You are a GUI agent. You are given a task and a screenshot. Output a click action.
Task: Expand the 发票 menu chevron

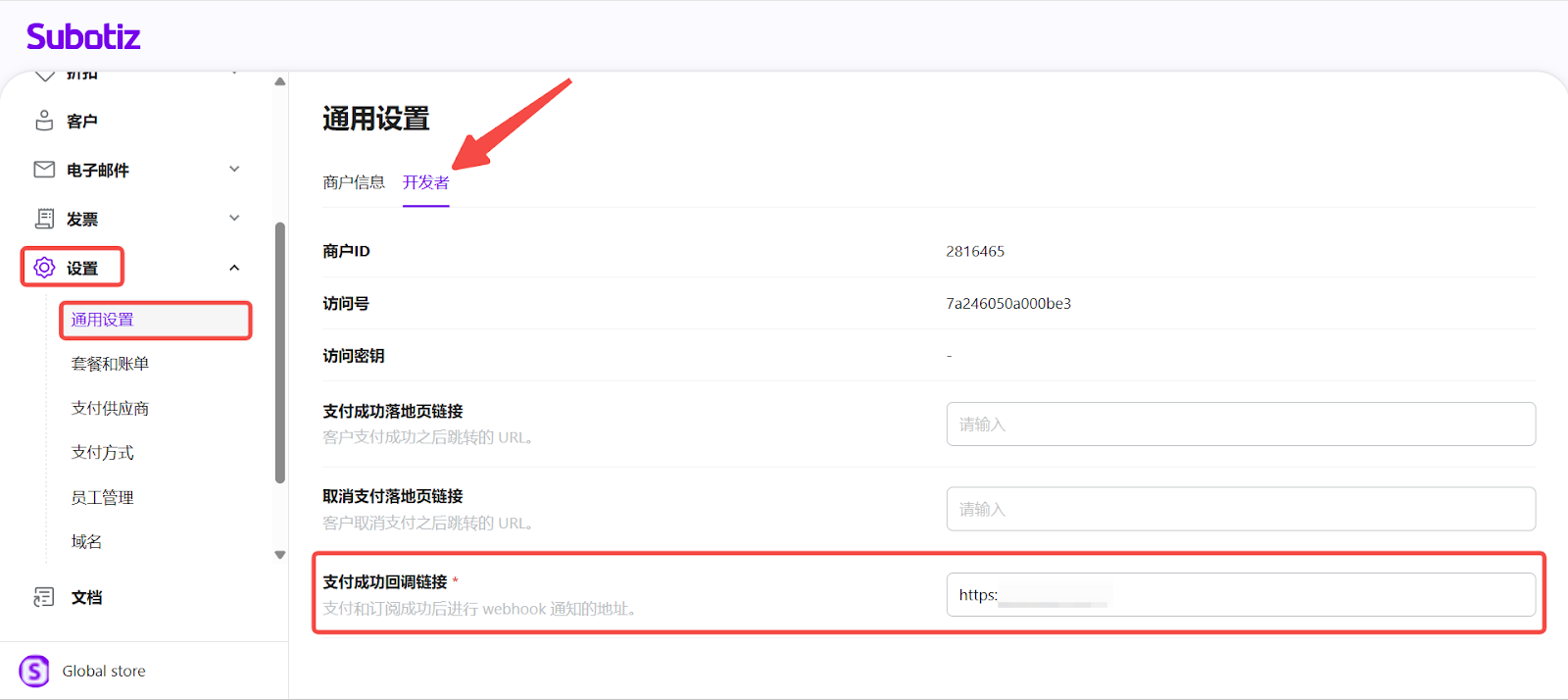234,218
